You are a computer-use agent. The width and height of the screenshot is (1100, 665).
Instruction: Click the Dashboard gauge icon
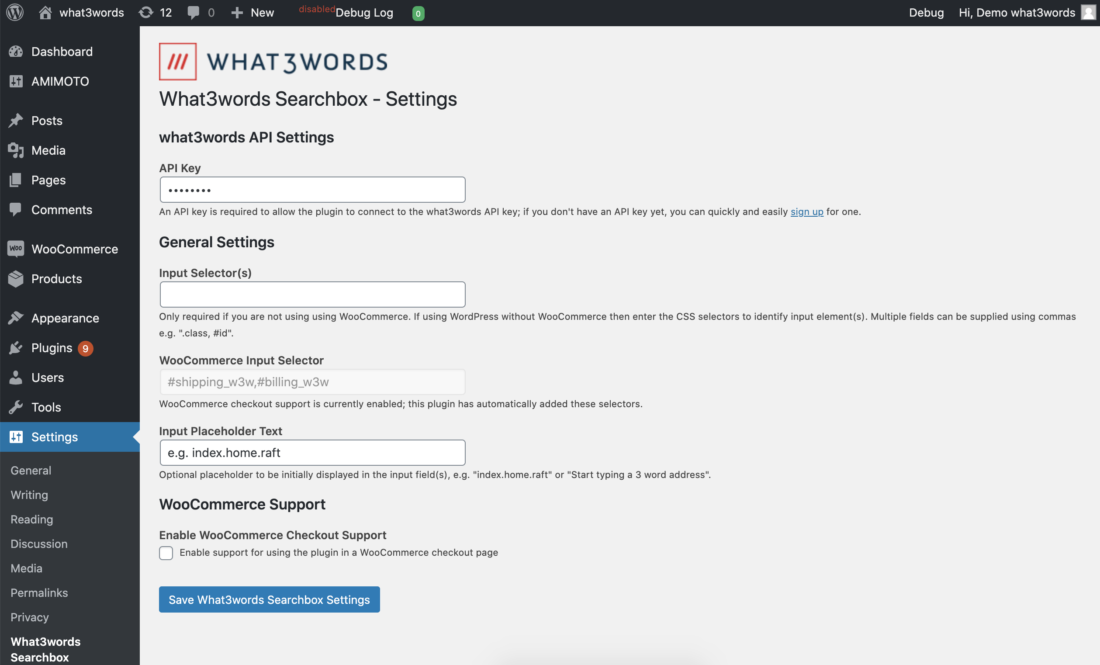tap(15, 51)
